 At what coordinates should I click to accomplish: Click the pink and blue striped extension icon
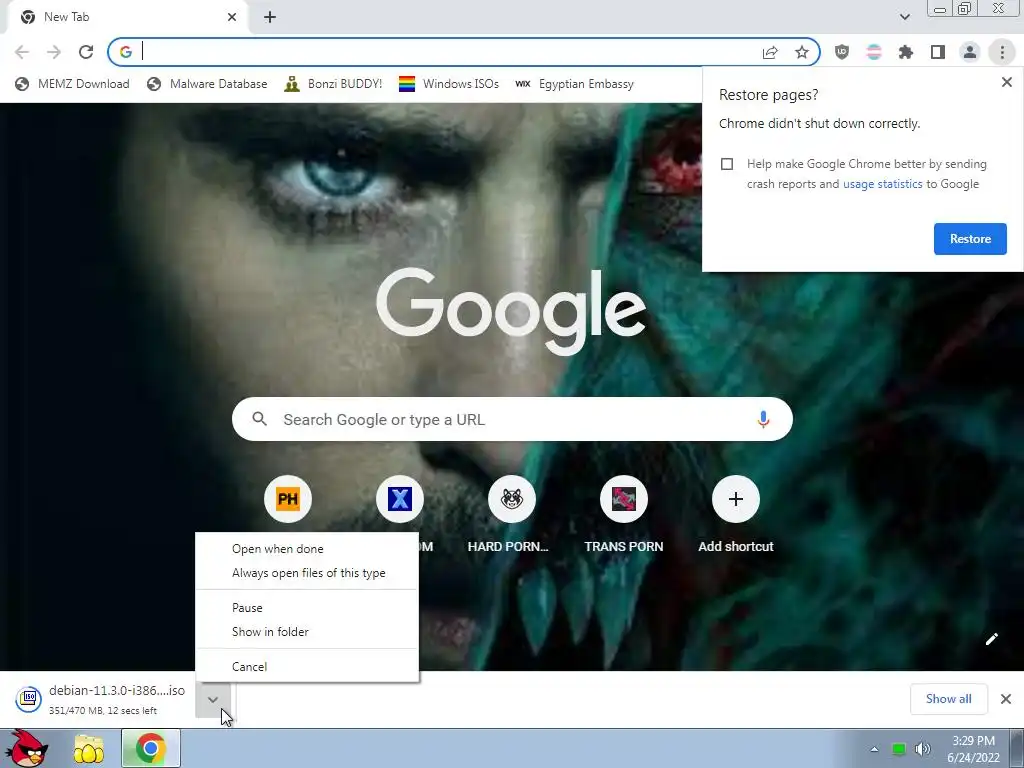click(874, 52)
